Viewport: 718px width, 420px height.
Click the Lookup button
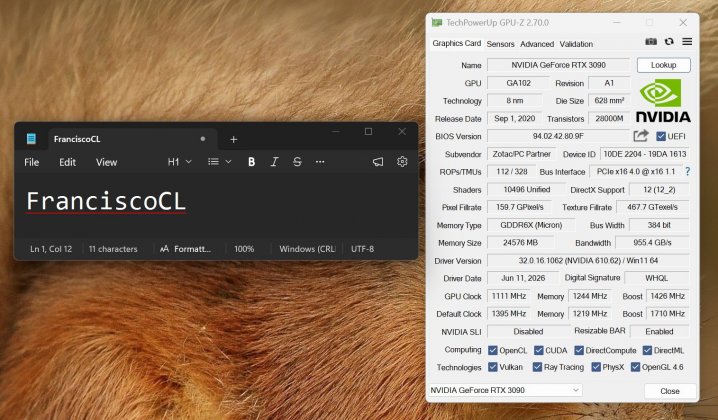(664, 65)
